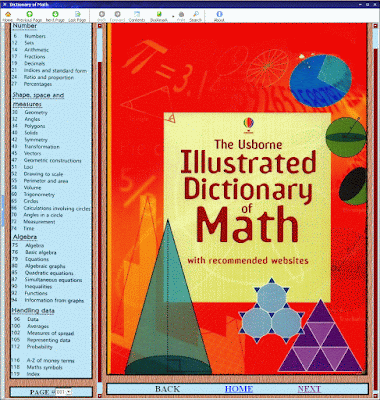Select the Algebraic graphs entry
The image size is (380, 400).
point(45,266)
